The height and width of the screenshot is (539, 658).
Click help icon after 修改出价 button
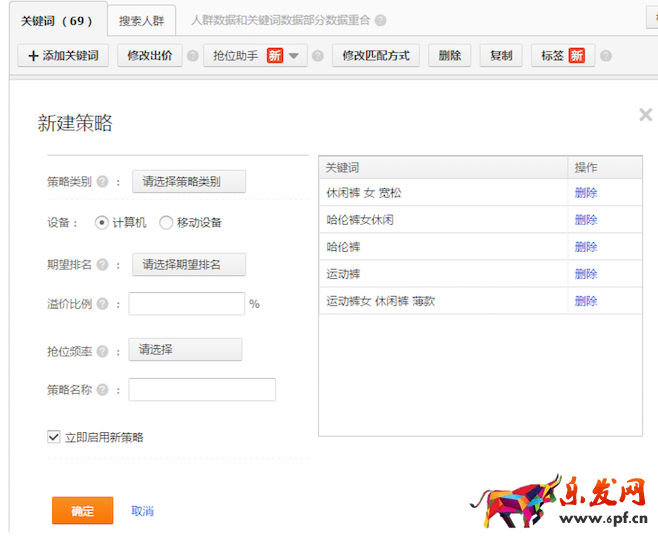pos(192,56)
